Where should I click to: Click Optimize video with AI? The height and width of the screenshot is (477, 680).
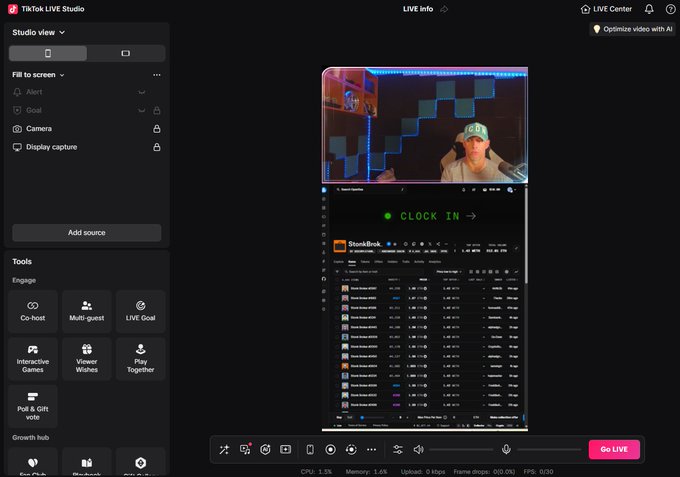632,29
